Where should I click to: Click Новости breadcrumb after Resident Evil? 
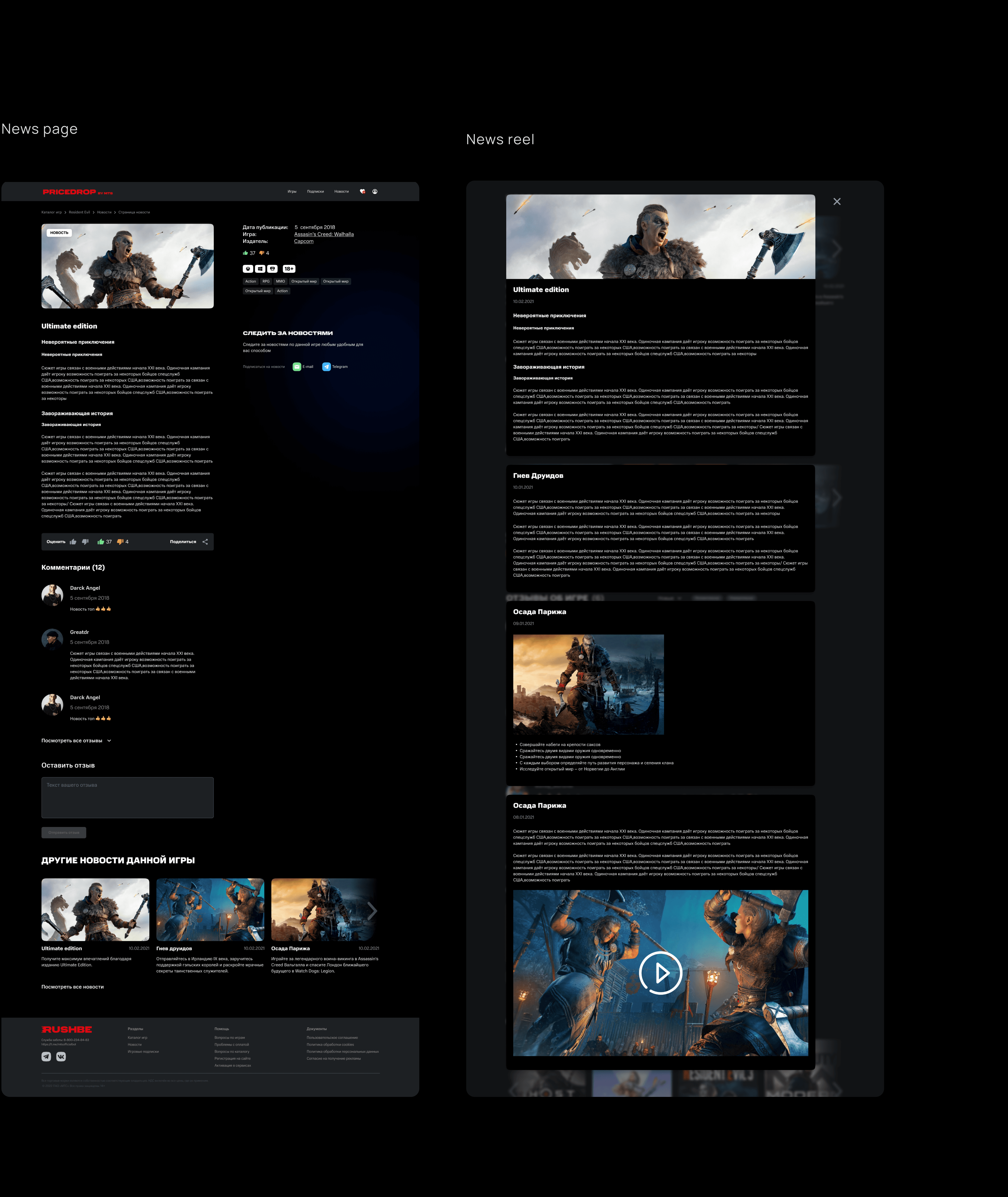point(104,212)
